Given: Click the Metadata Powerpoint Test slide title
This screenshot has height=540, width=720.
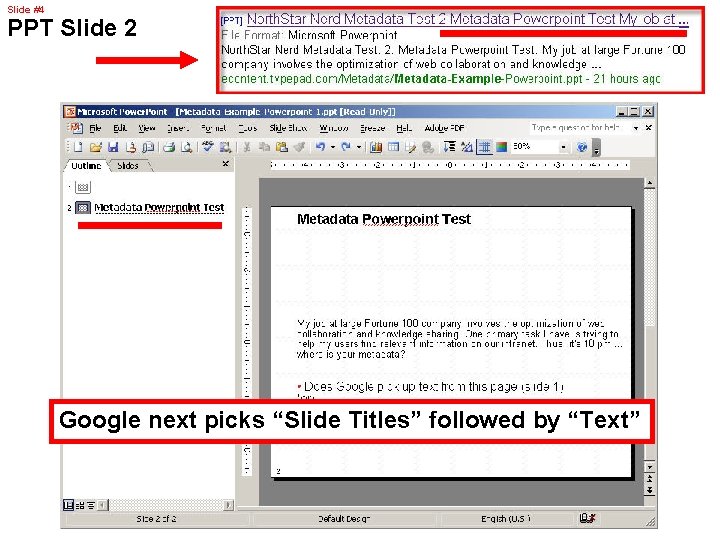Looking at the screenshot, I should click(384, 219).
